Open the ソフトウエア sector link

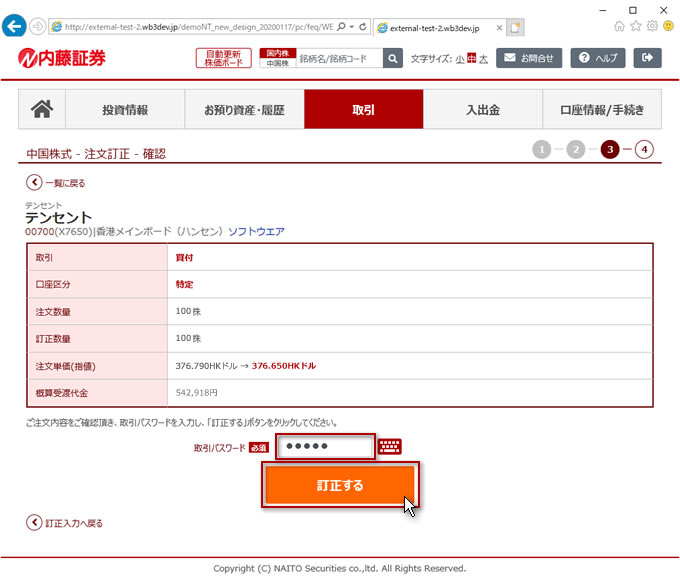256,231
